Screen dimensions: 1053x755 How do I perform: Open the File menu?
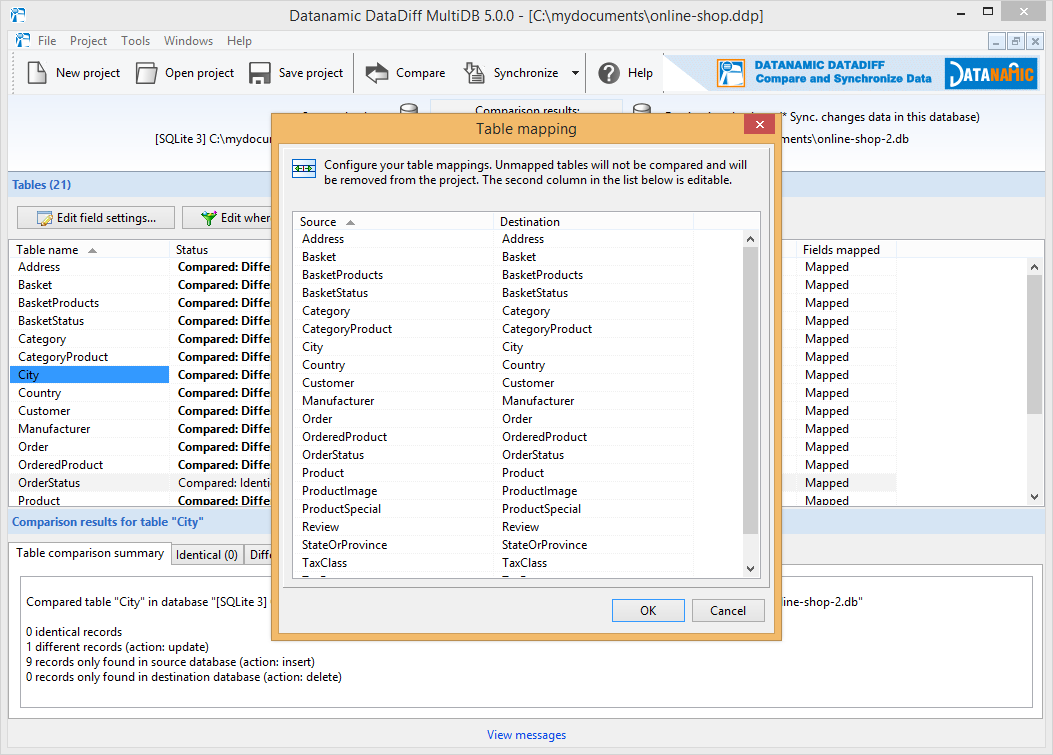(47, 40)
